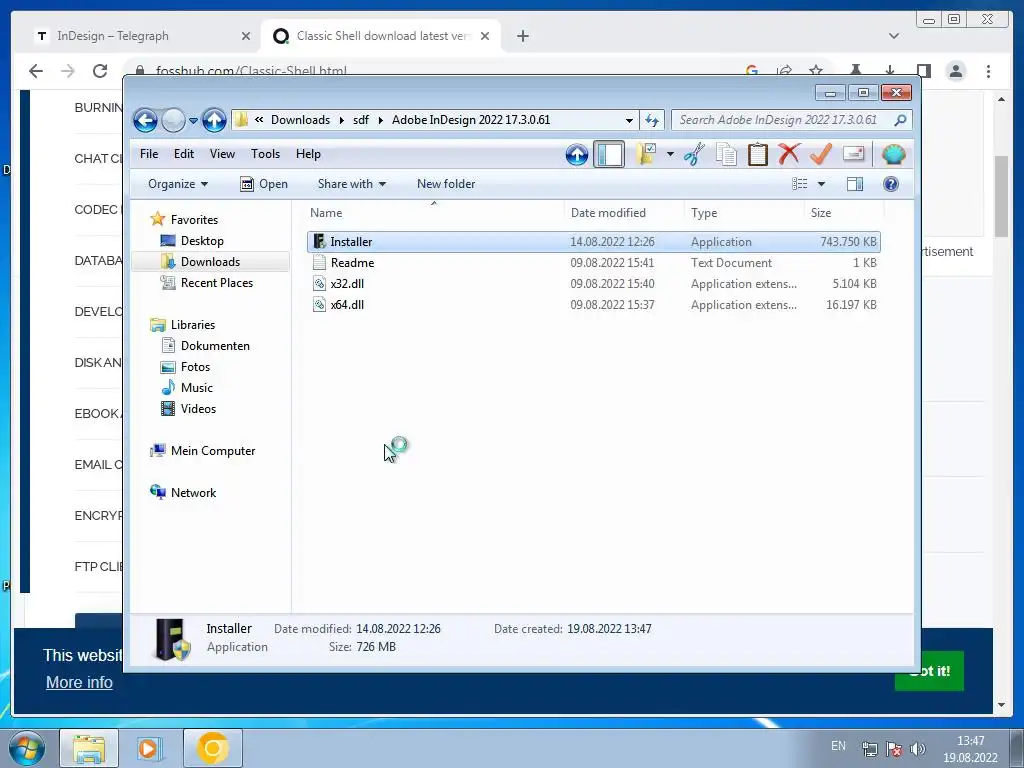
Task: Expand breadcrumb arrow after Downloads
Action: 342,120
